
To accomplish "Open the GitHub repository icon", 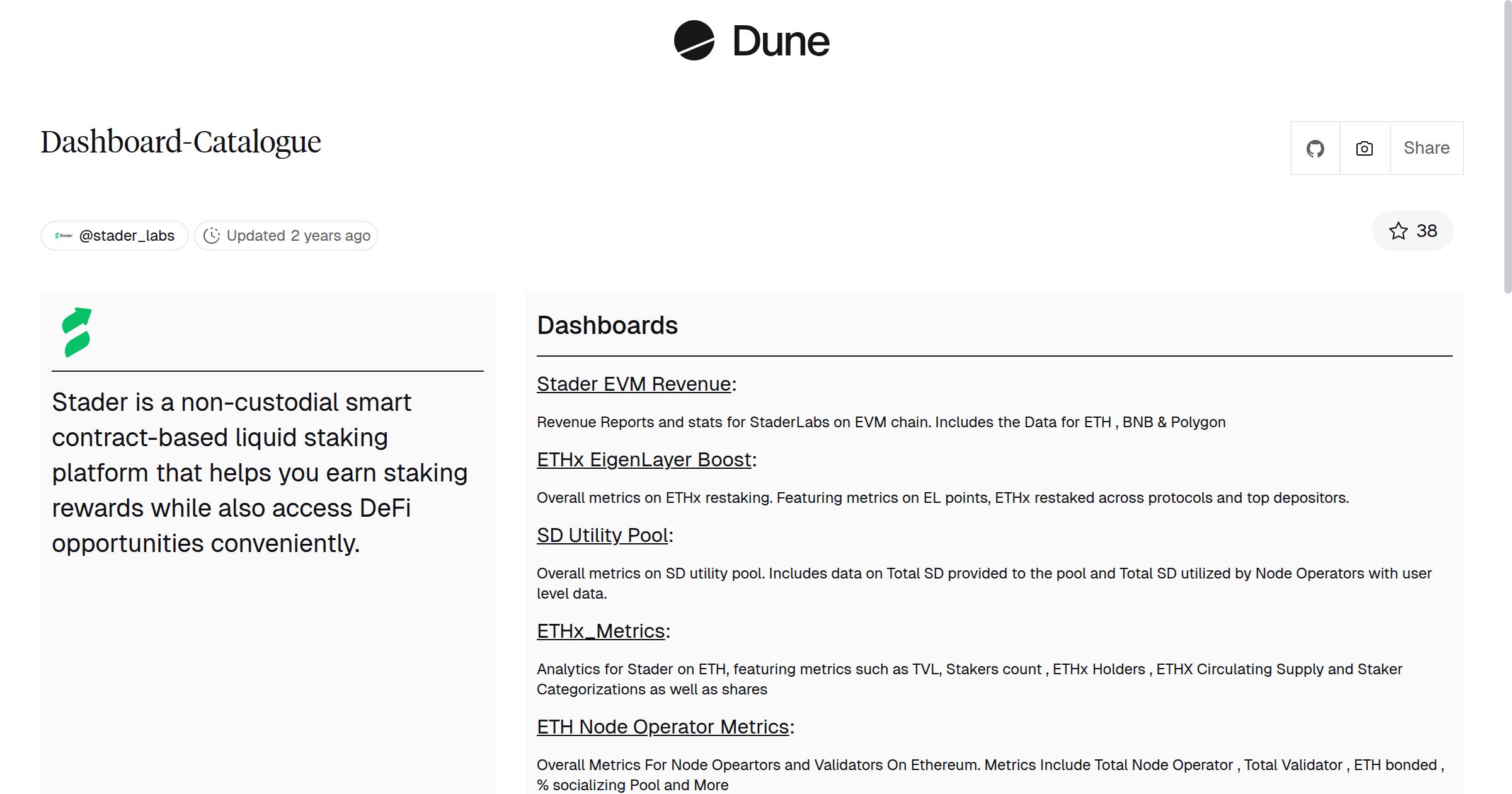I will [1314, 147].
